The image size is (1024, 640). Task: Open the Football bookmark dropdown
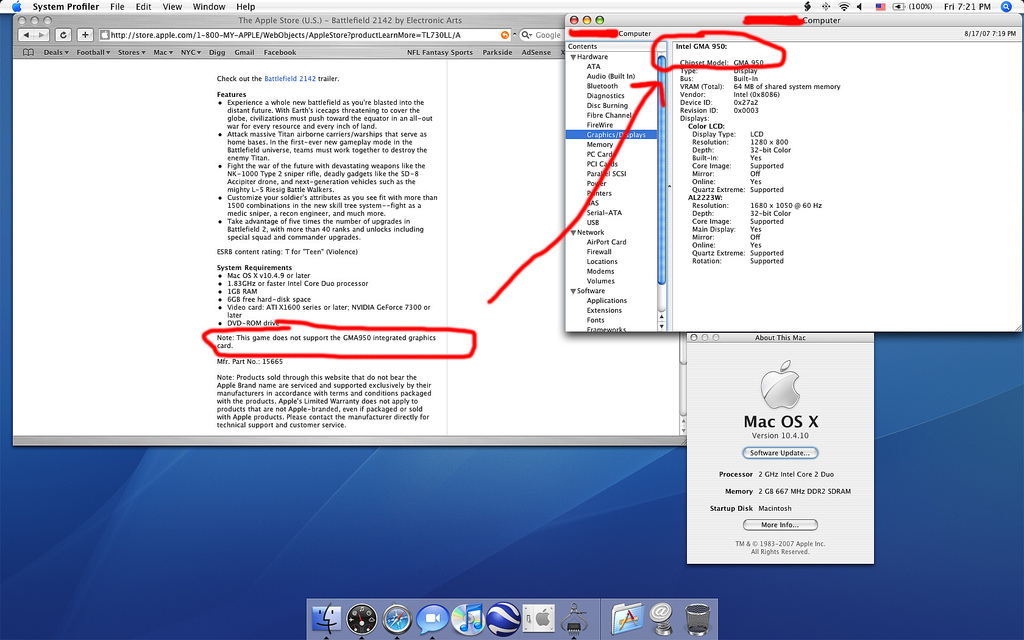click(x=93, y=52)
